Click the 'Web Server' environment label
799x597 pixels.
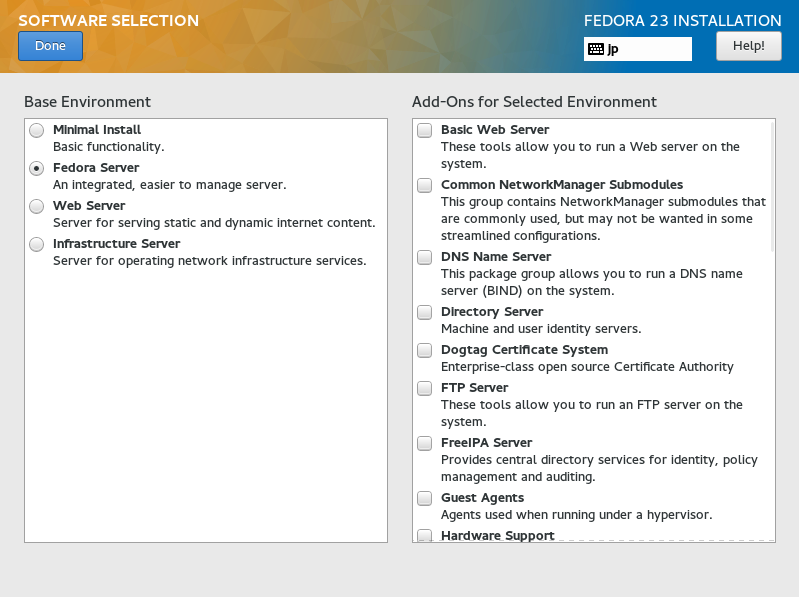89,206
